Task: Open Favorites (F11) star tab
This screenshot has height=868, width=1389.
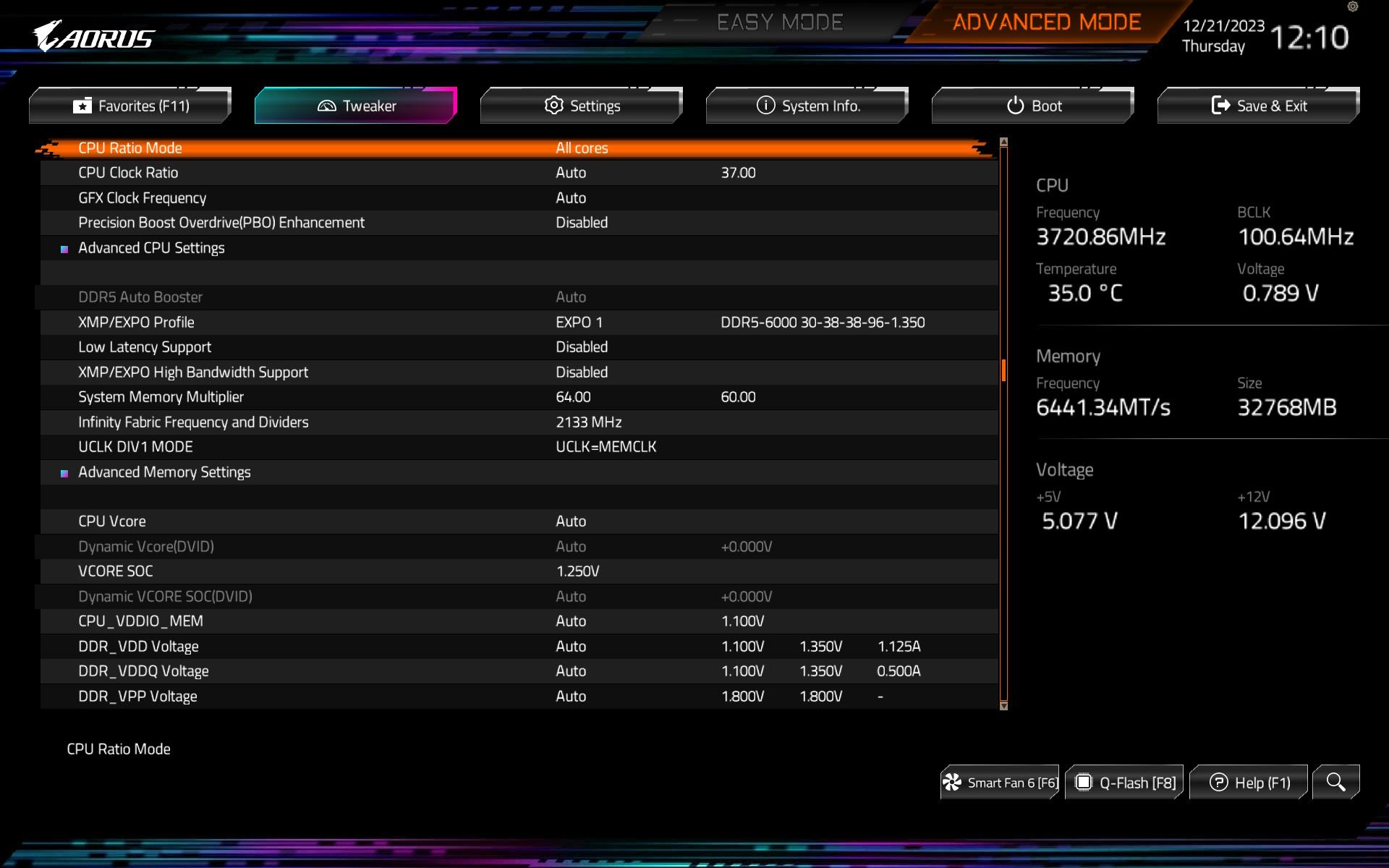Action: pyautogui.click(x=130, y=106)
